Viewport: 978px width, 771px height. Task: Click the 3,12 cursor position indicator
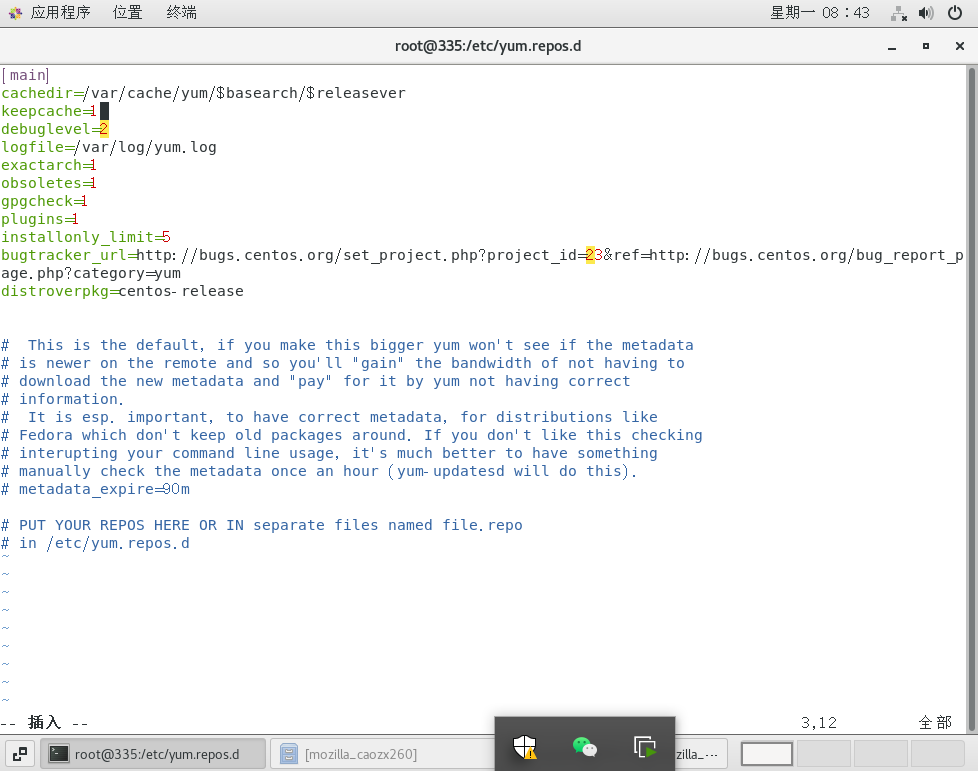pos(819,723)
